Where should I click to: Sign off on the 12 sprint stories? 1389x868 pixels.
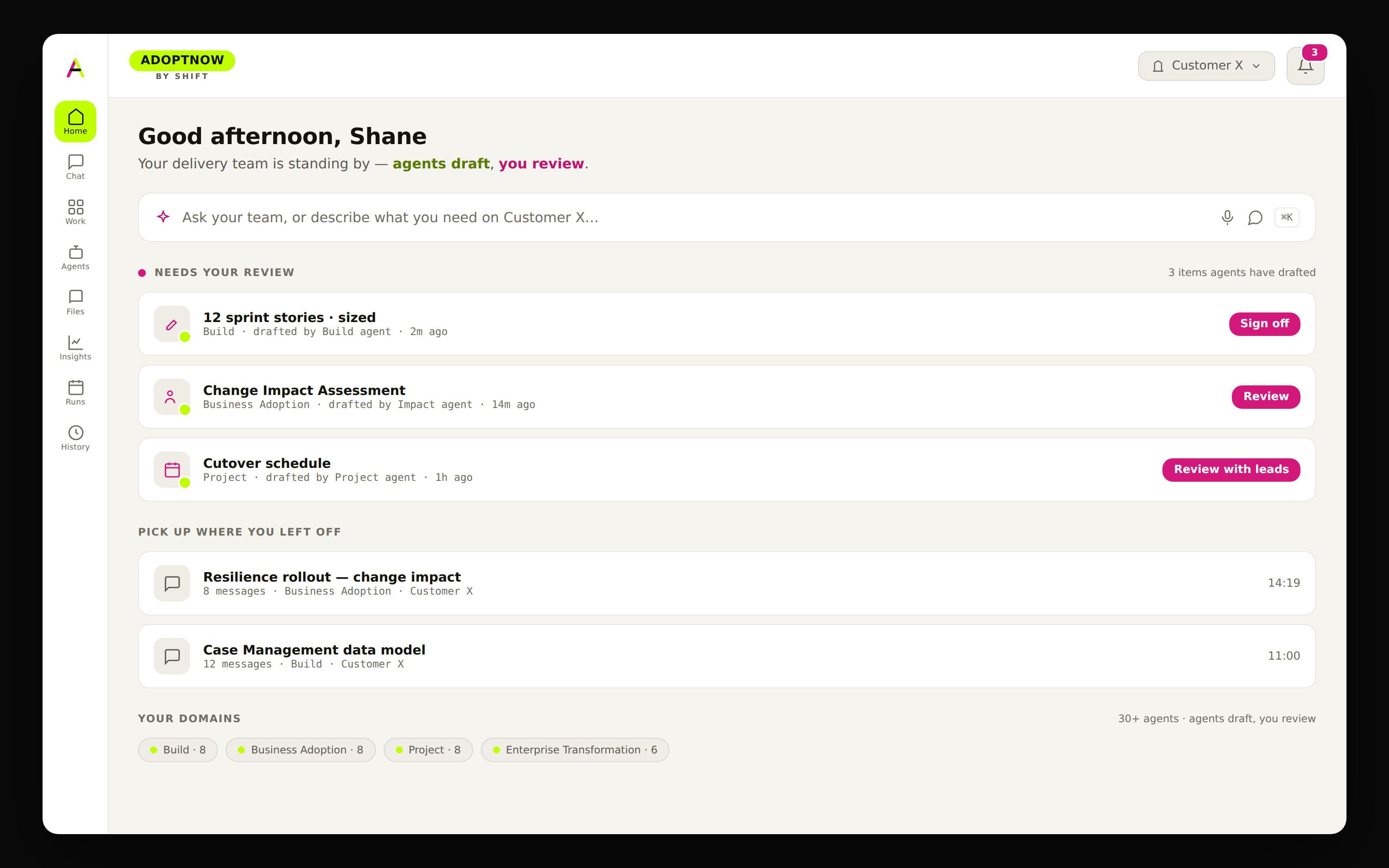(x=1264, y=324)
